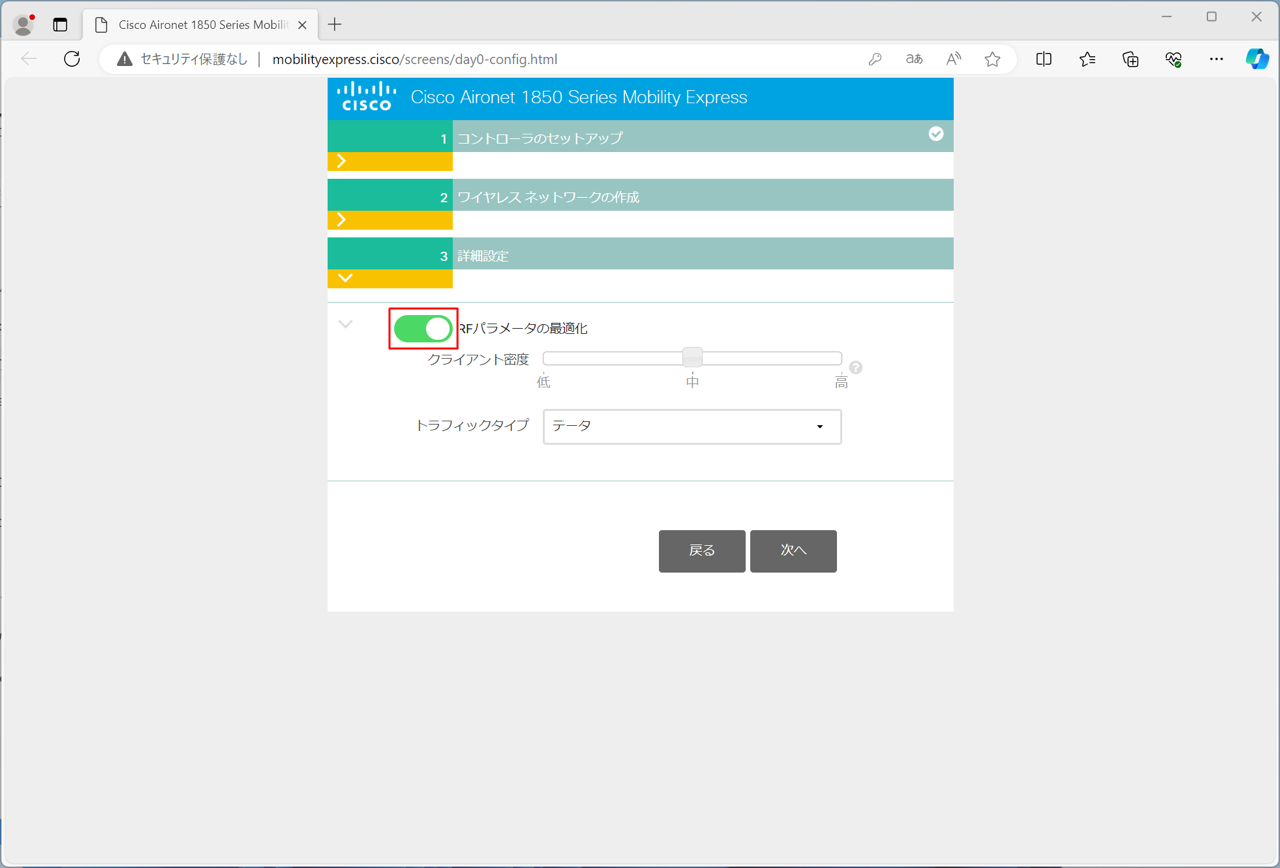This screenshot has width=1280, height=868.
Task: Add page to favorites star
Action: pos(992,59)
